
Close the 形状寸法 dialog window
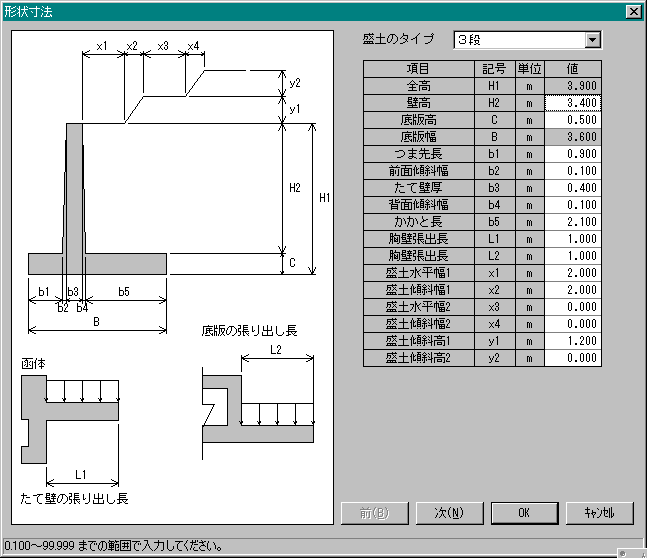[633, 12]
